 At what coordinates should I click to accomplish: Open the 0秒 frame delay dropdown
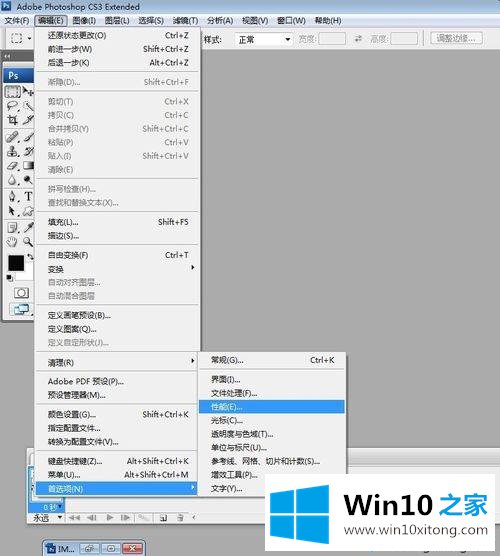pyautogui.click(x=51, y=507)
